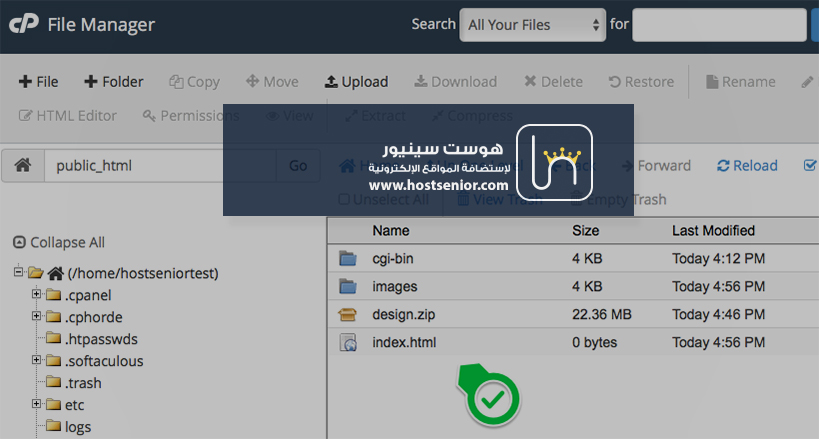Viewport: 819px width, 439px height.
Task: Select the index.html file name
Action: [x=404, y=342]
